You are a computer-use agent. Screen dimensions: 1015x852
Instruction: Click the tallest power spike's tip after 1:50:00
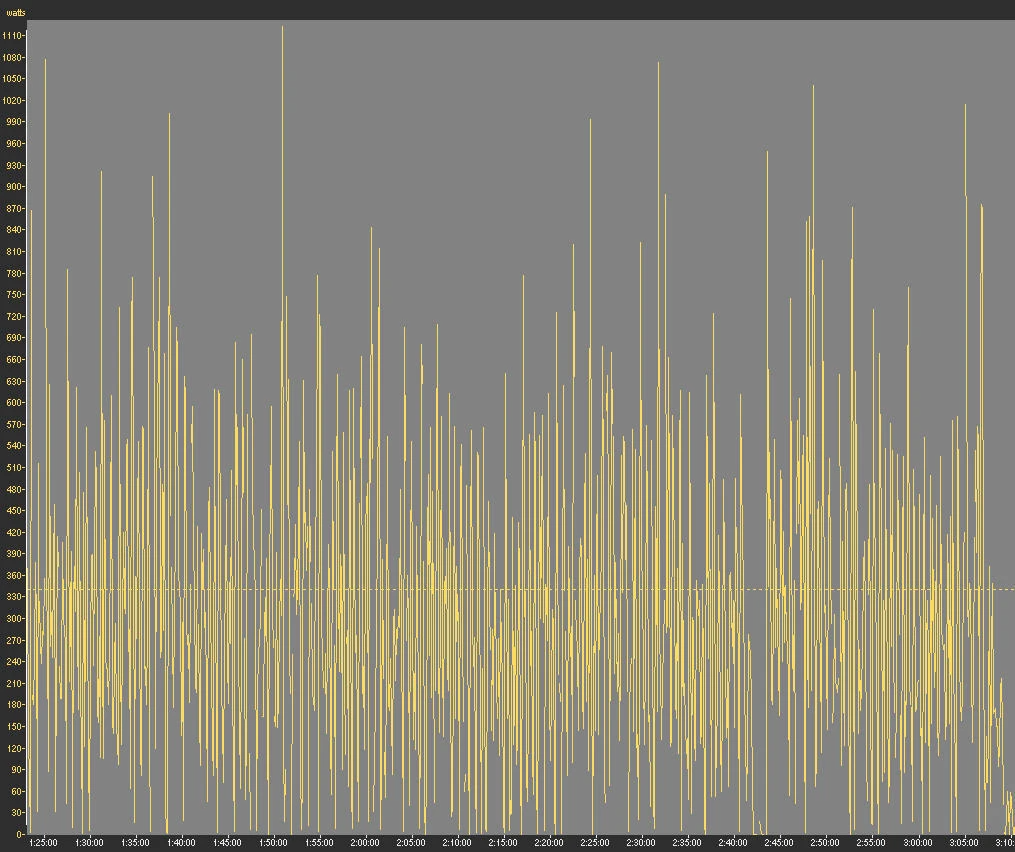click(282, 28)
